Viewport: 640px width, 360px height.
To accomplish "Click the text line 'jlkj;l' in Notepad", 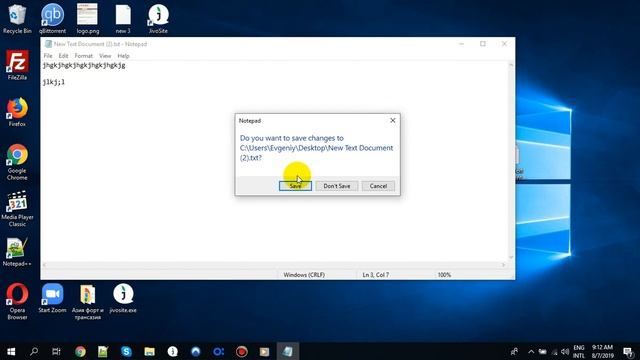I will pos(53,82).
